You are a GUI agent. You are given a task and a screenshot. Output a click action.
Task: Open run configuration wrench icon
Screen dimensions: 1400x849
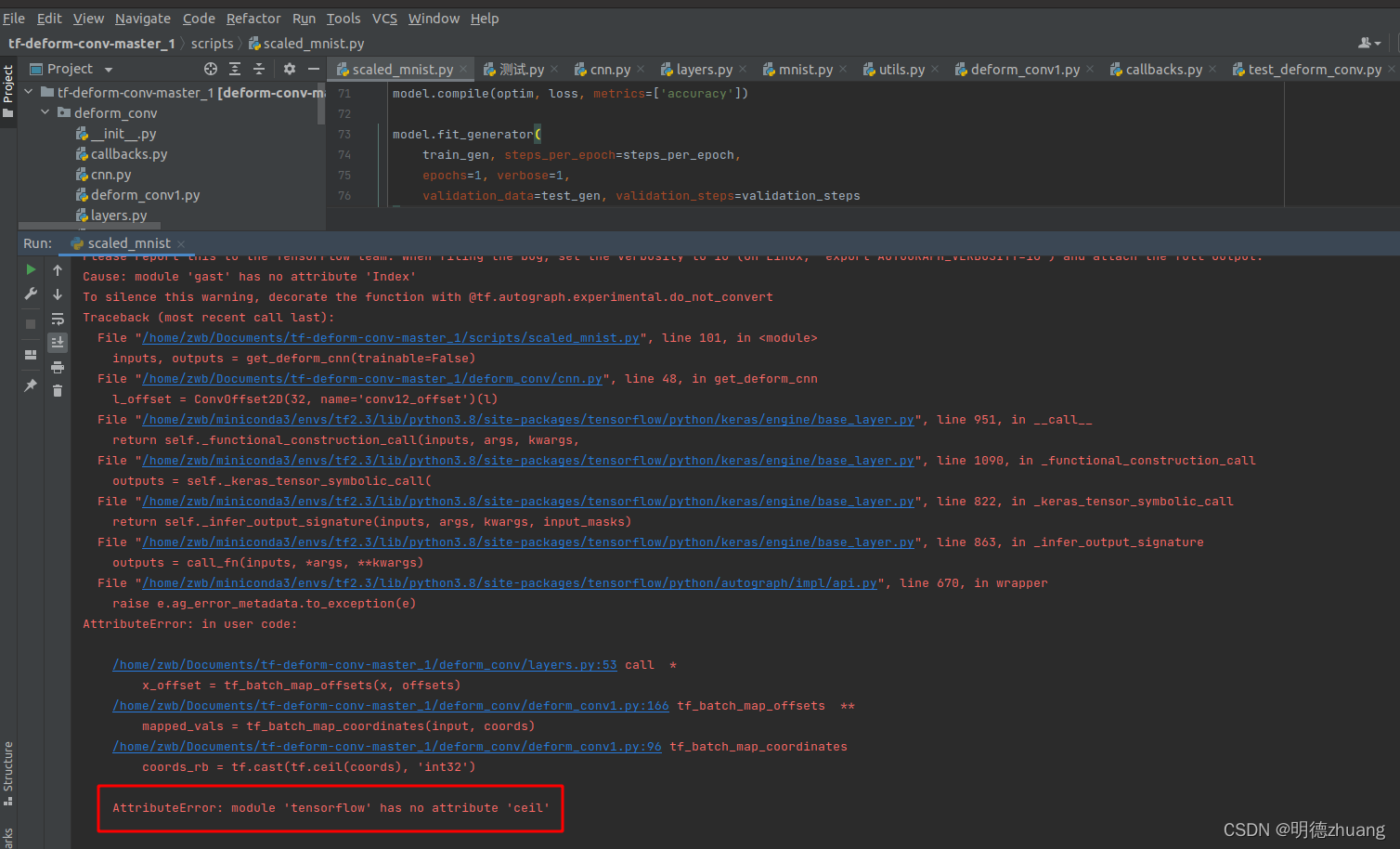31,294
